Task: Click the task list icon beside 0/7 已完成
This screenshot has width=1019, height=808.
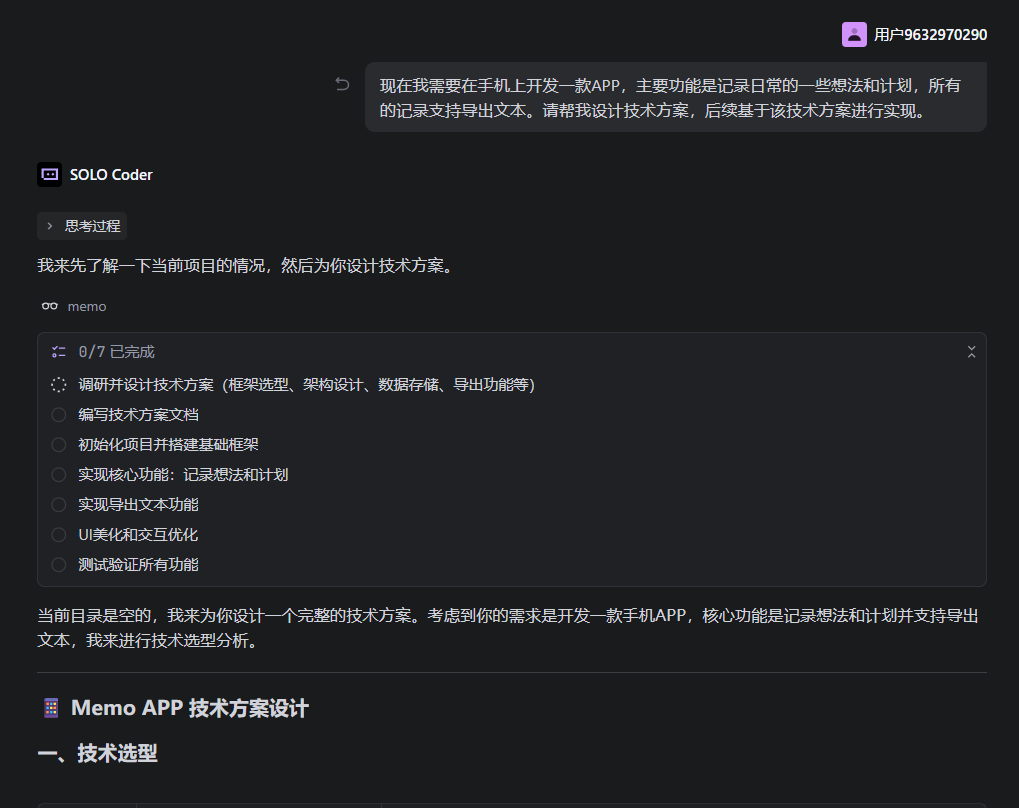Action: [x=59, y=352]
